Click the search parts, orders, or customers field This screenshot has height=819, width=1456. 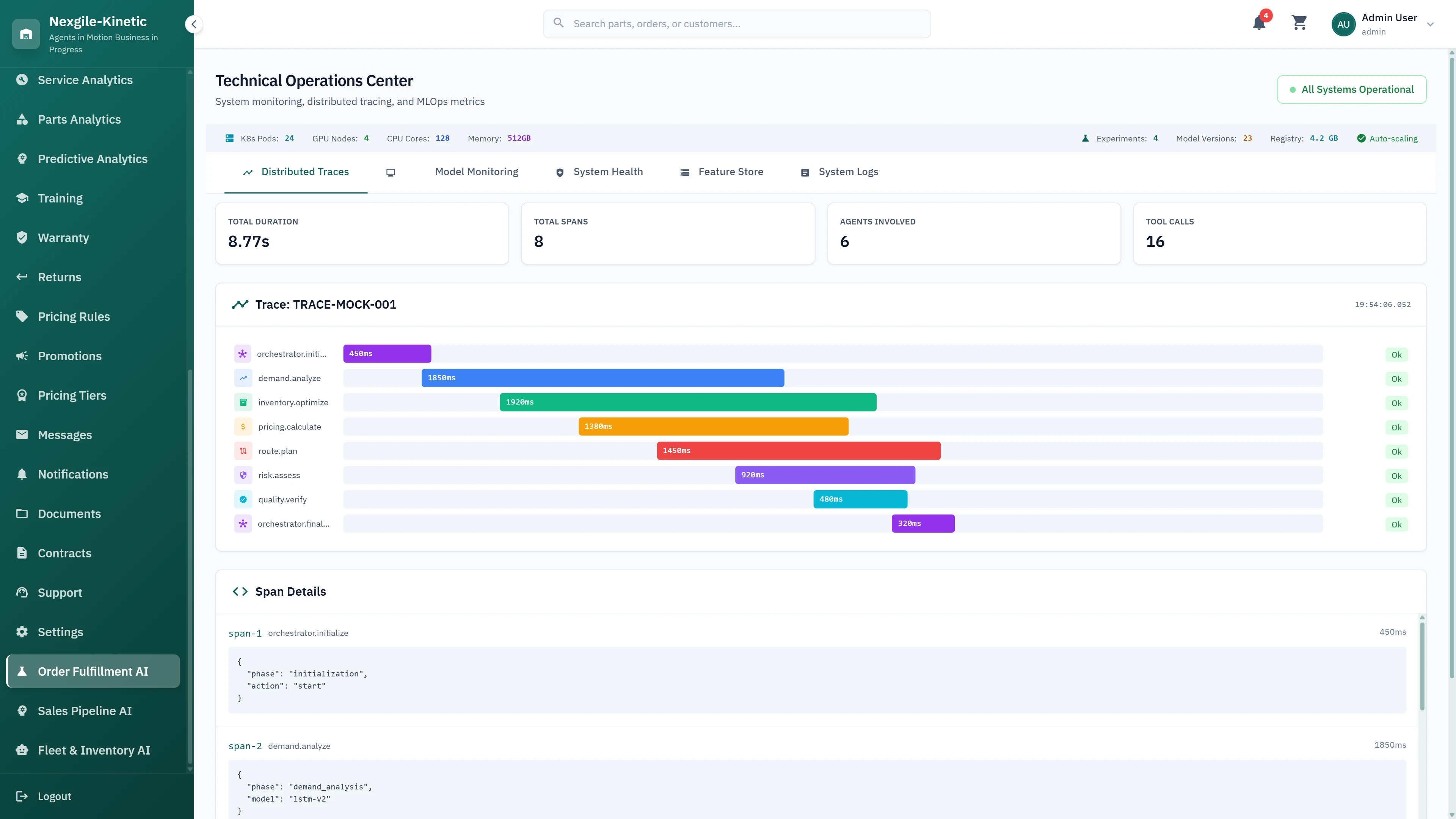[x=736, y=24]
